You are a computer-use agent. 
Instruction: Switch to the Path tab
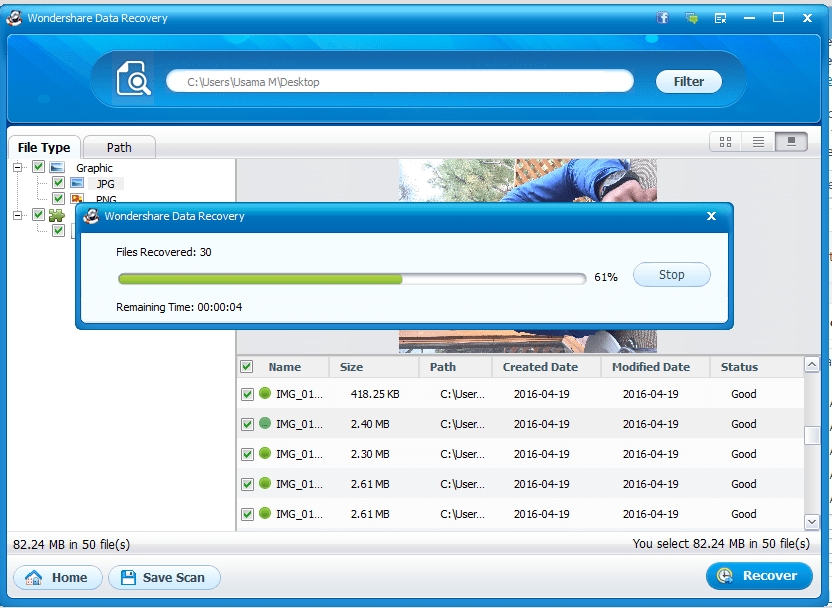coord(119,147)
